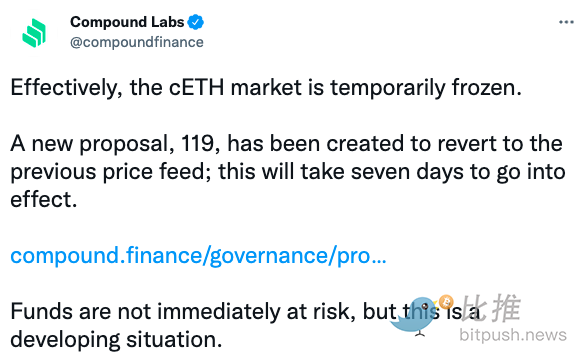Click the blue verified badge
Viewport: 587px width, 362px height.
(x=195, y=22)
